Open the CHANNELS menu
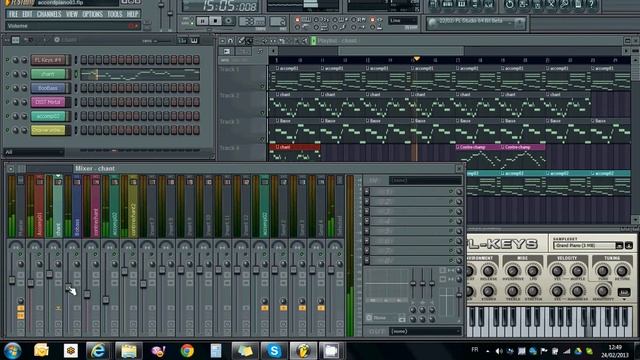Image resolution: width=640 pixels, height=360 pixels. coord(49,14)
